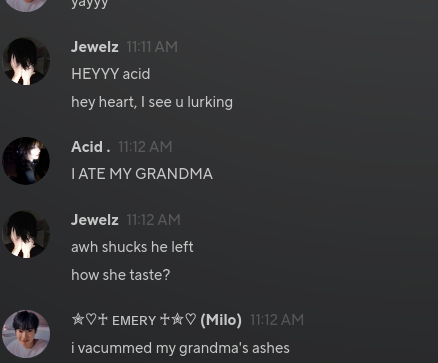
Task: Open Jewelz's avatar beside the 11:11 AM message
Action: click(x=26, y=61)
